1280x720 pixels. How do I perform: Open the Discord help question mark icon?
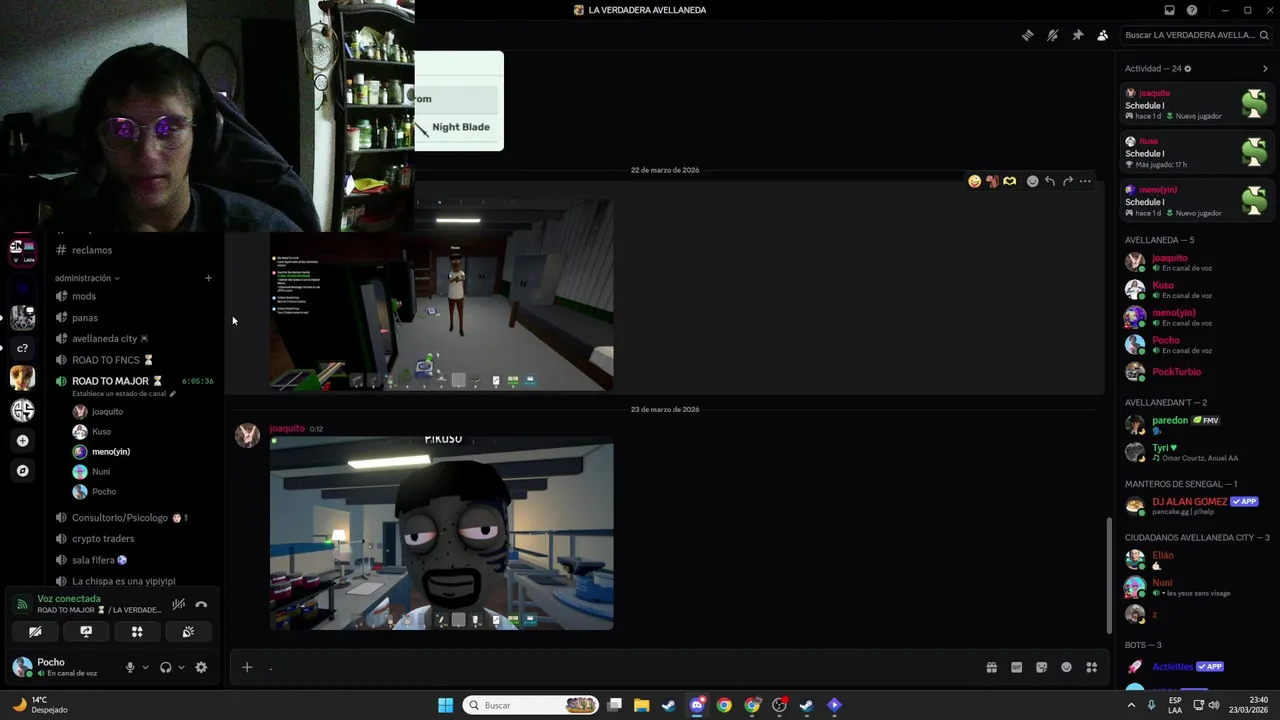[1192, 10]
